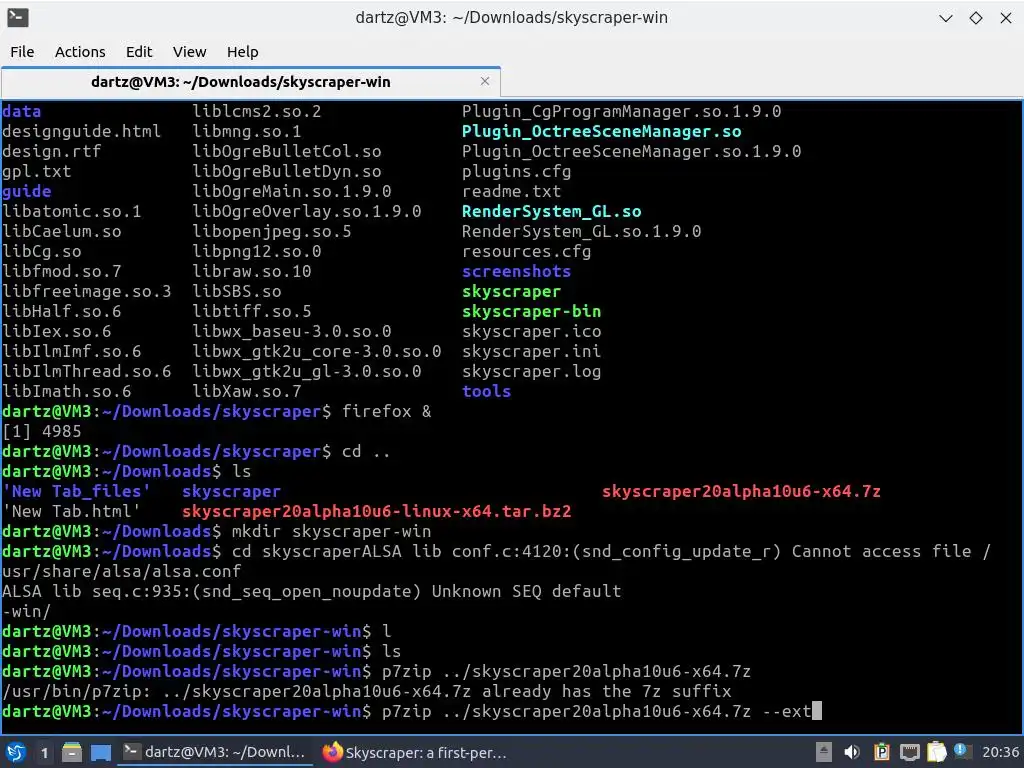Click 'gpl.txt' in the listing
Image resolution: width=1024 pixels, height=768 pixels.
pos(37,172)
